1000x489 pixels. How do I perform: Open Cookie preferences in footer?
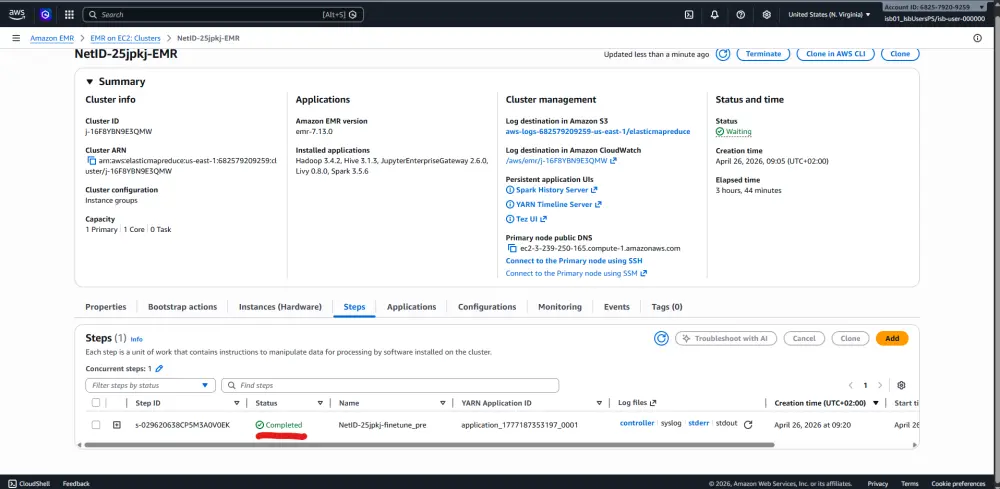click(958, 484)
